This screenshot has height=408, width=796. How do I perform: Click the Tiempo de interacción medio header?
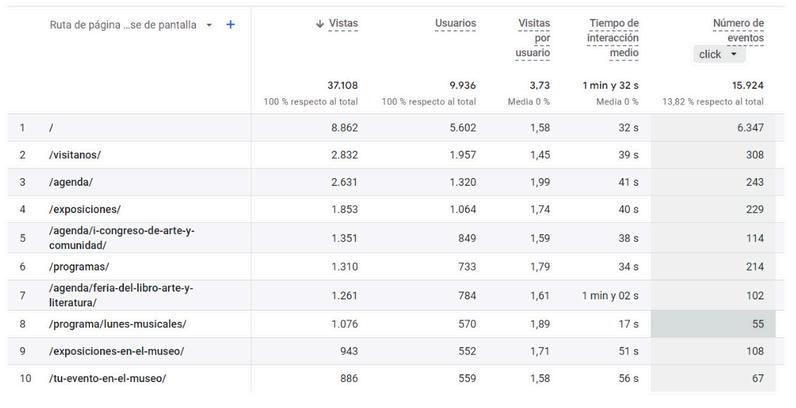click(613, 38)
